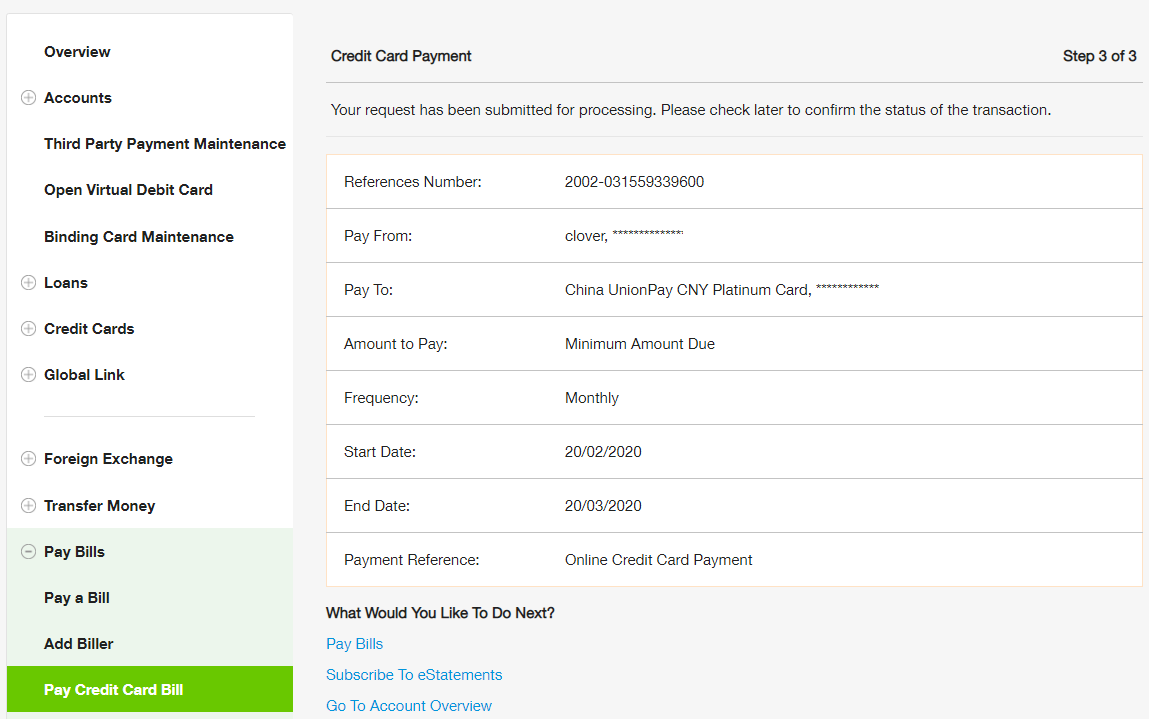1149x721 pixels.
Task: Expand the Global Link plus icon
Action: coord(29,374)
